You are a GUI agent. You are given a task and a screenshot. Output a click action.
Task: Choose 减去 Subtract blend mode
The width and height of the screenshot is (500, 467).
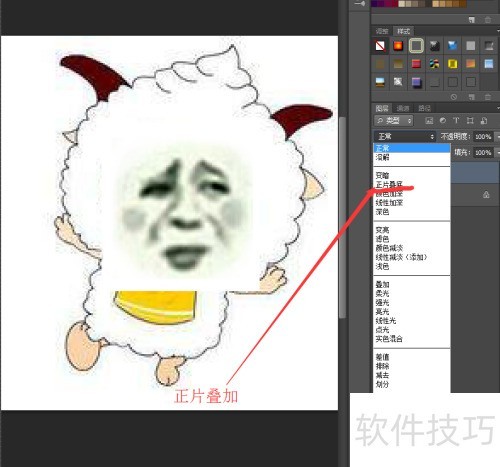382,375
